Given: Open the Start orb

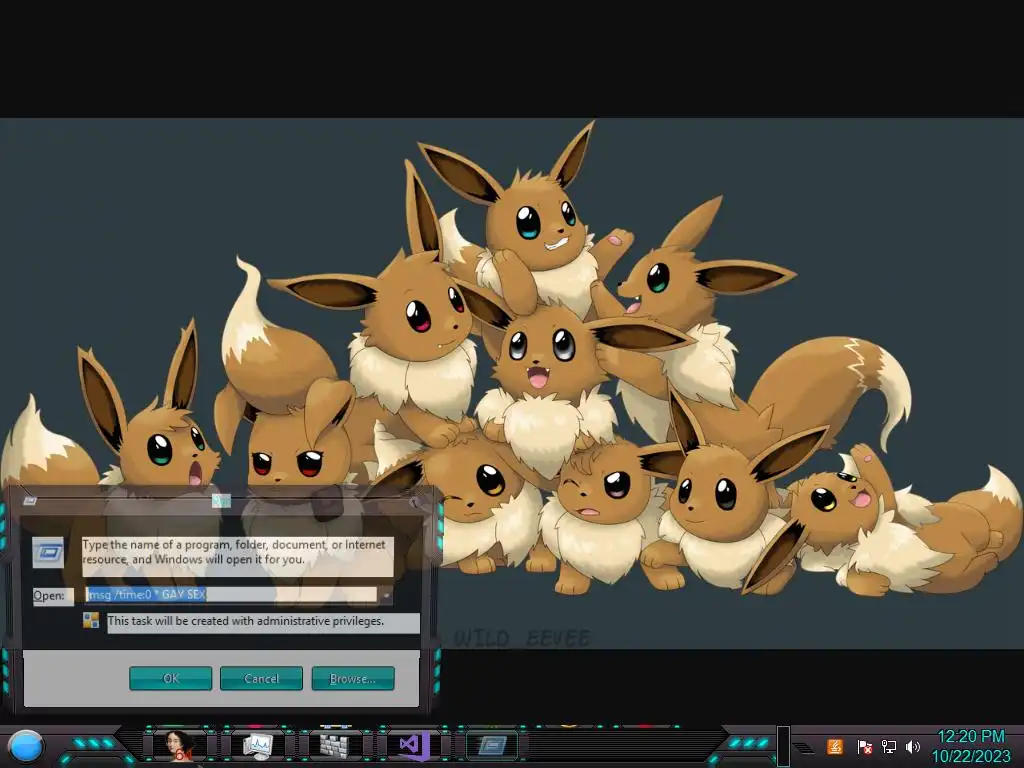Looking at the screenshot, I should pyautogui.click(x=26, y=746).
